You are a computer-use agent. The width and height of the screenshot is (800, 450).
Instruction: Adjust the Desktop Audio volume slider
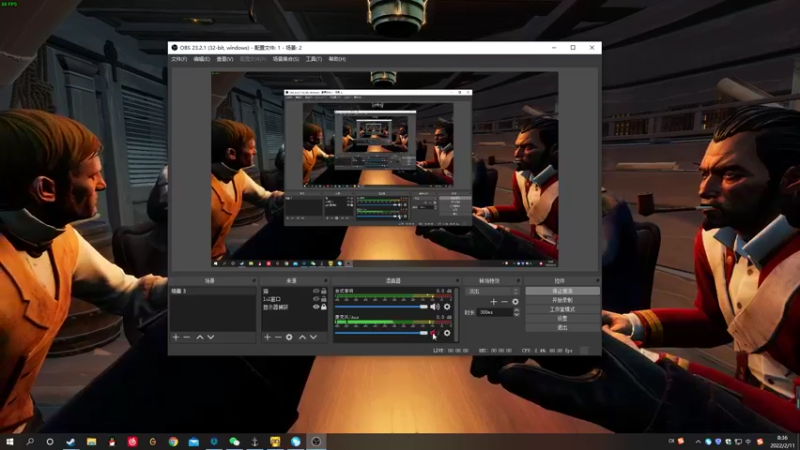pos(381,307)
